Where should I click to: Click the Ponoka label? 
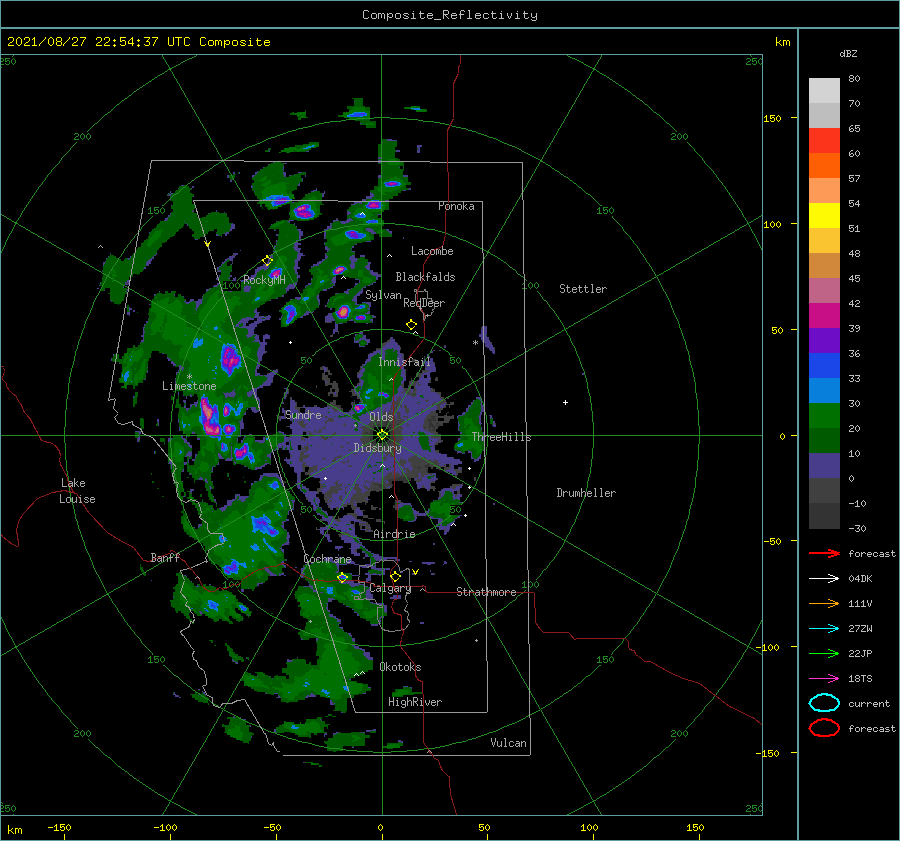click(x=456, y=206)
